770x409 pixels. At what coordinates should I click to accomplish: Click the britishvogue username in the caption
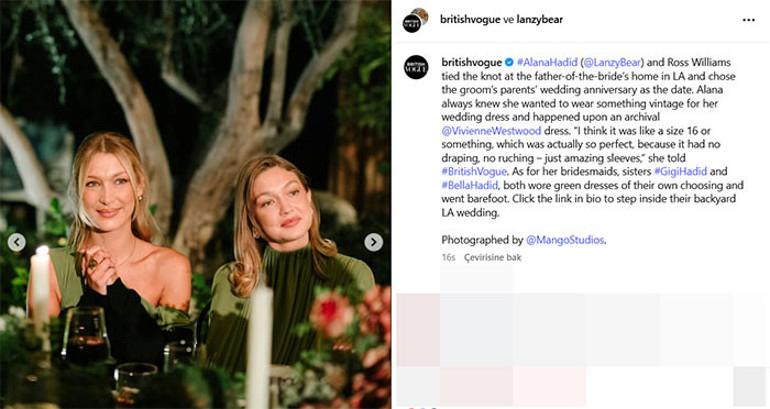(x=472, y=62)
